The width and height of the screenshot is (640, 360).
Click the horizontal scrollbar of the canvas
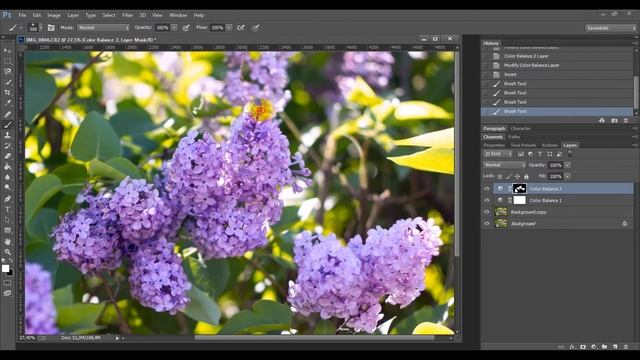[314, 338]
